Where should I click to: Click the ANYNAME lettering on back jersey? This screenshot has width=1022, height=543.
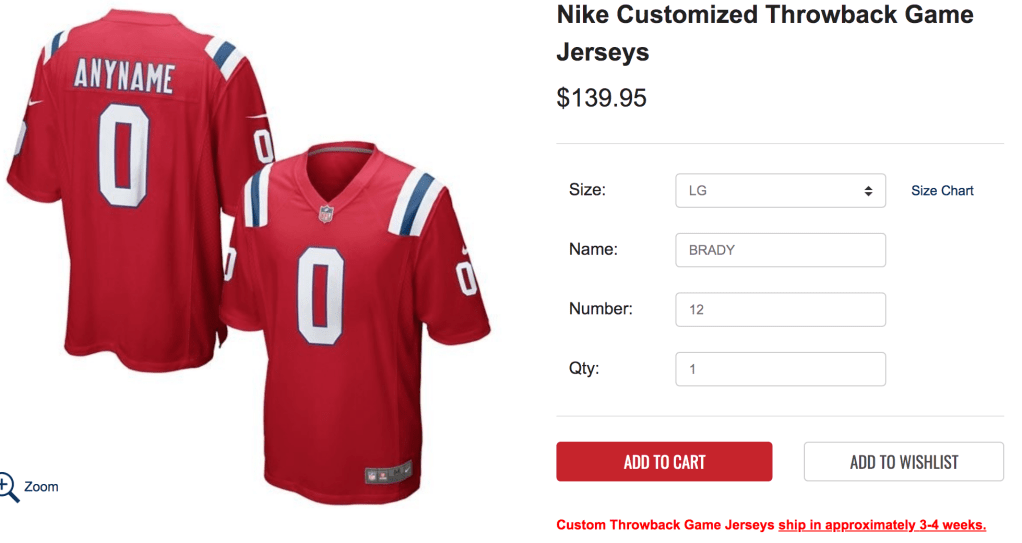123,78
